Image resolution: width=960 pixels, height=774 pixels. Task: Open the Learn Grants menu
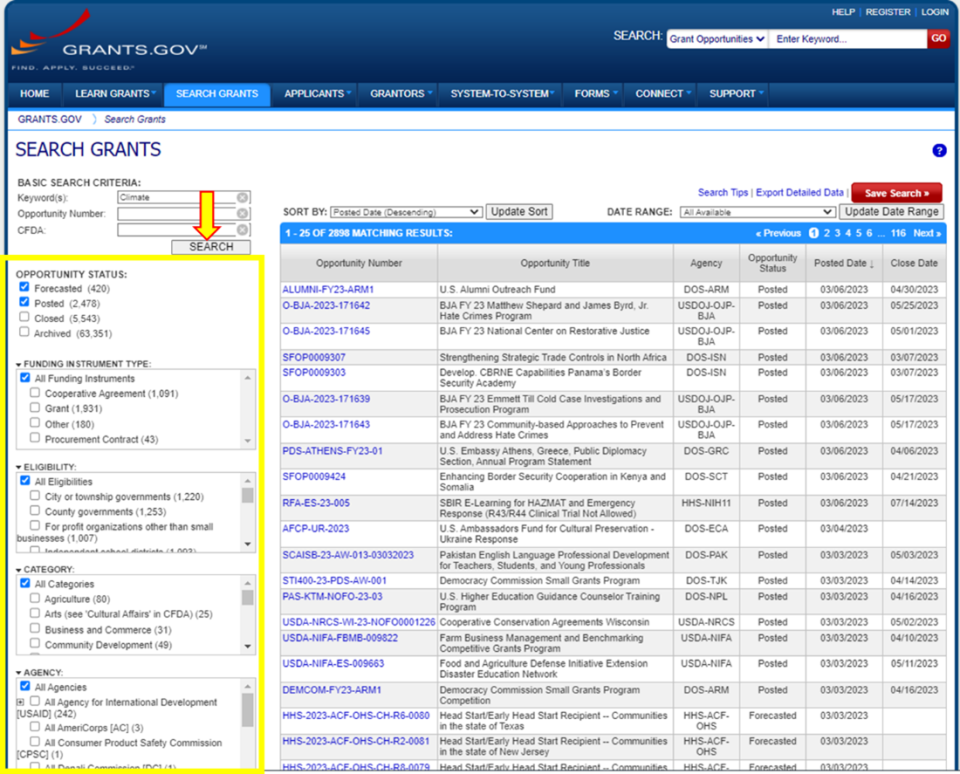(x=114, y=94)
